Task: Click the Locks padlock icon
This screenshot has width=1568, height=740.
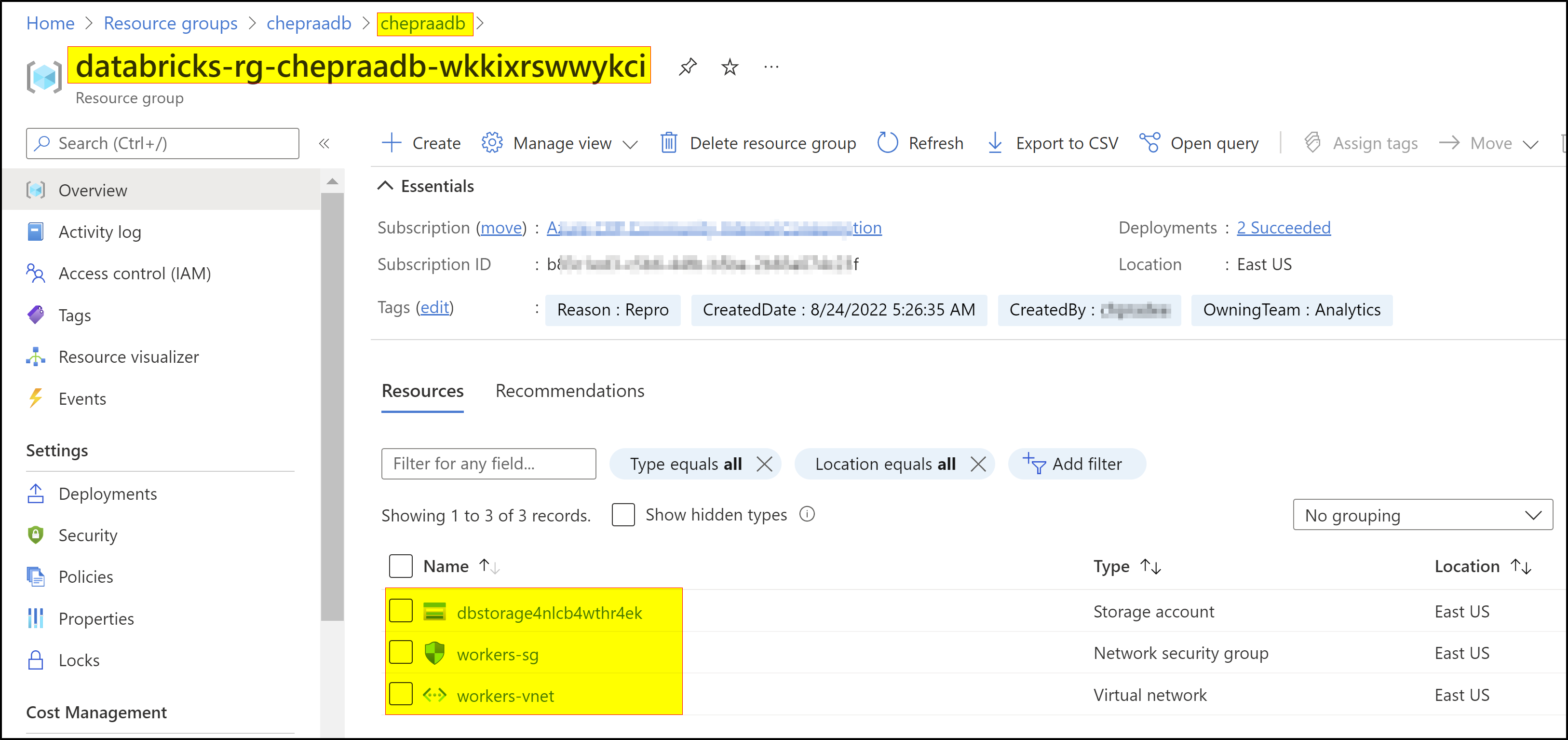Action: tap(36, 659)
